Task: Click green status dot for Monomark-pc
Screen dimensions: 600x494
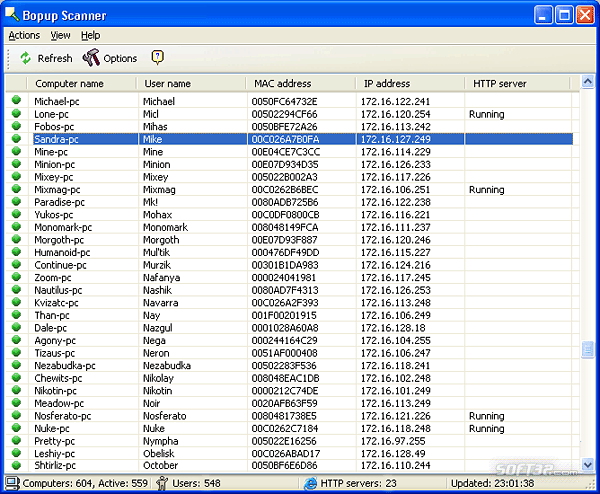Action: [x=16, y=226]
